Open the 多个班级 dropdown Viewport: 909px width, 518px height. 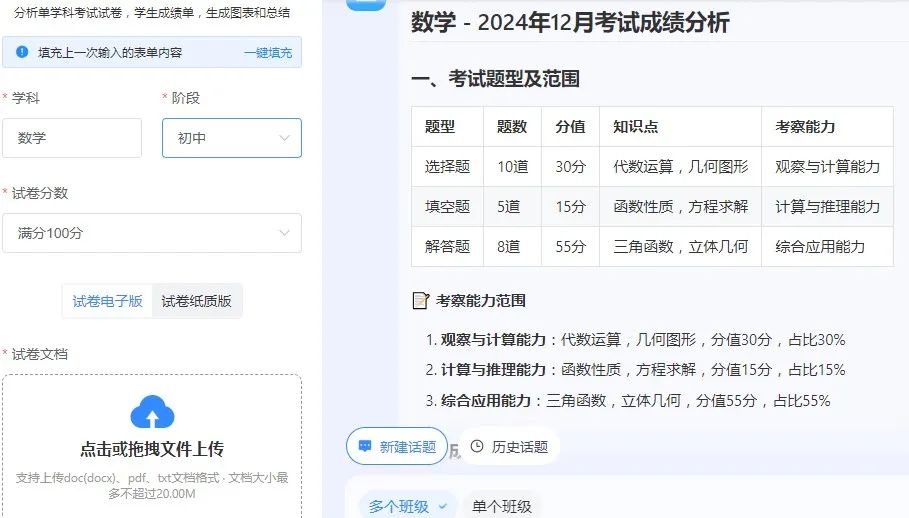click(x=408, y=506)
